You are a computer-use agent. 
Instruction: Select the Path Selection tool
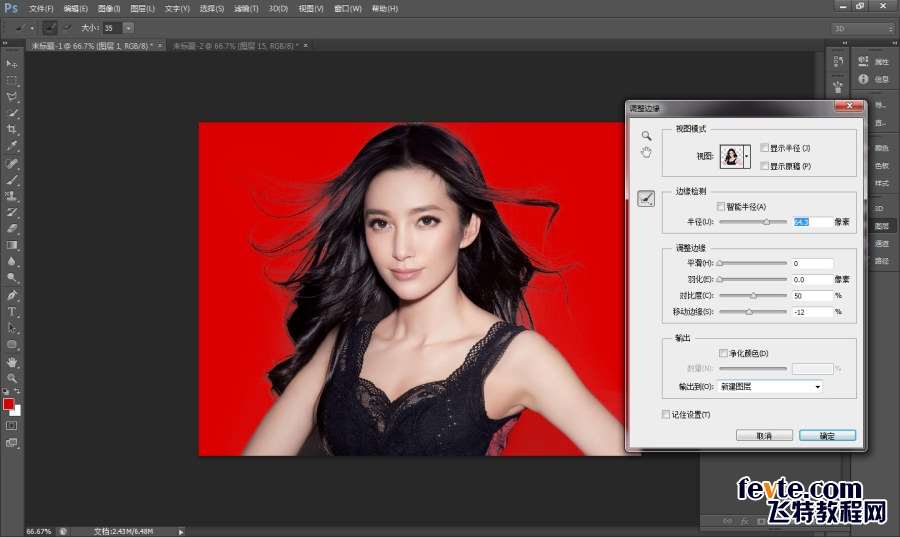click(11, 328)
